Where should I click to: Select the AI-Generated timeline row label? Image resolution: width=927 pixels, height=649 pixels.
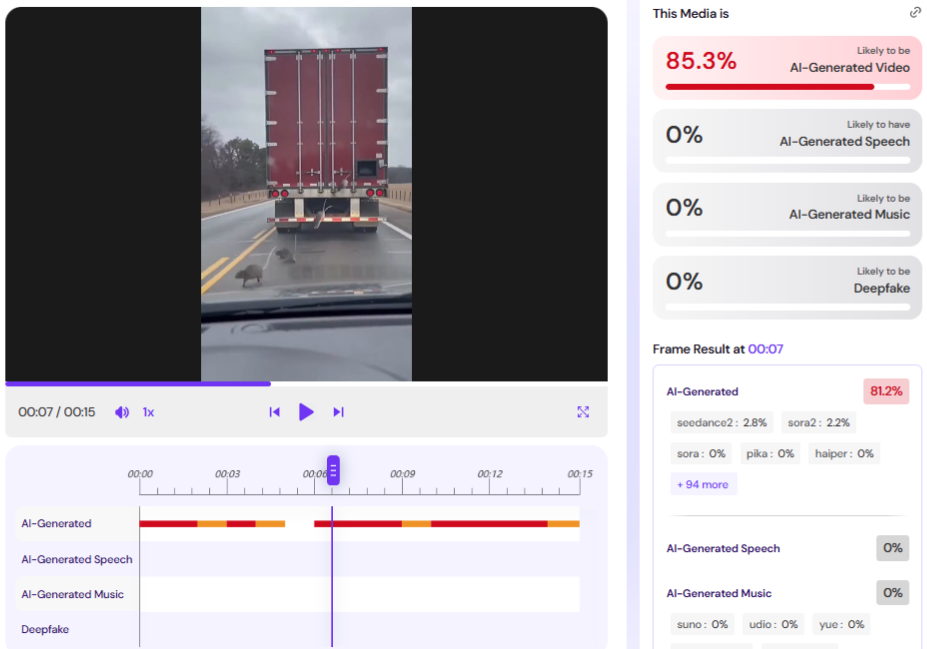point(56,523)
